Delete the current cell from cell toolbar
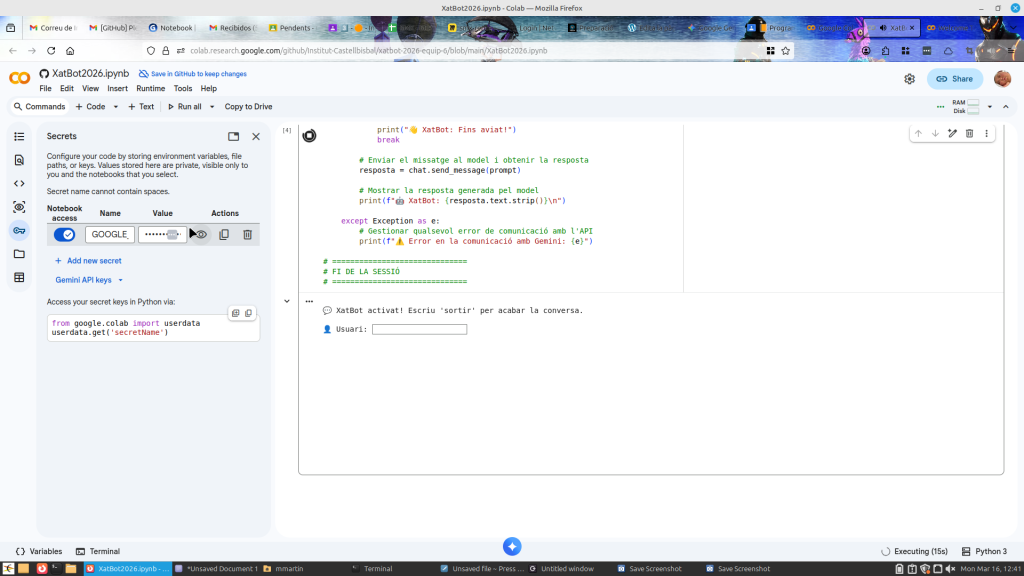 [969, 133]
